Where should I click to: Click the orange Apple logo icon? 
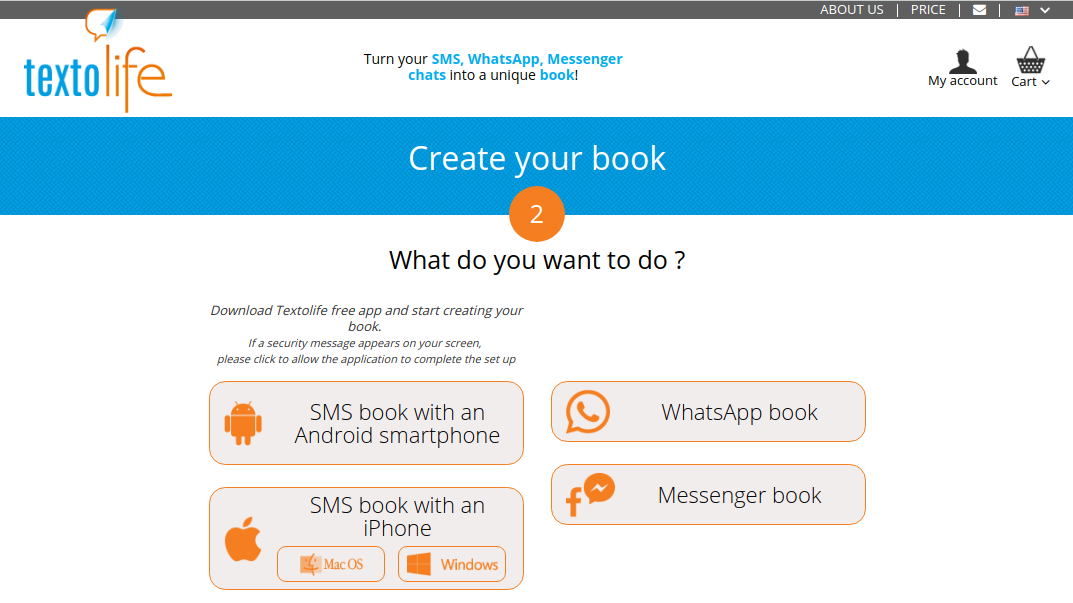point(243,540)
